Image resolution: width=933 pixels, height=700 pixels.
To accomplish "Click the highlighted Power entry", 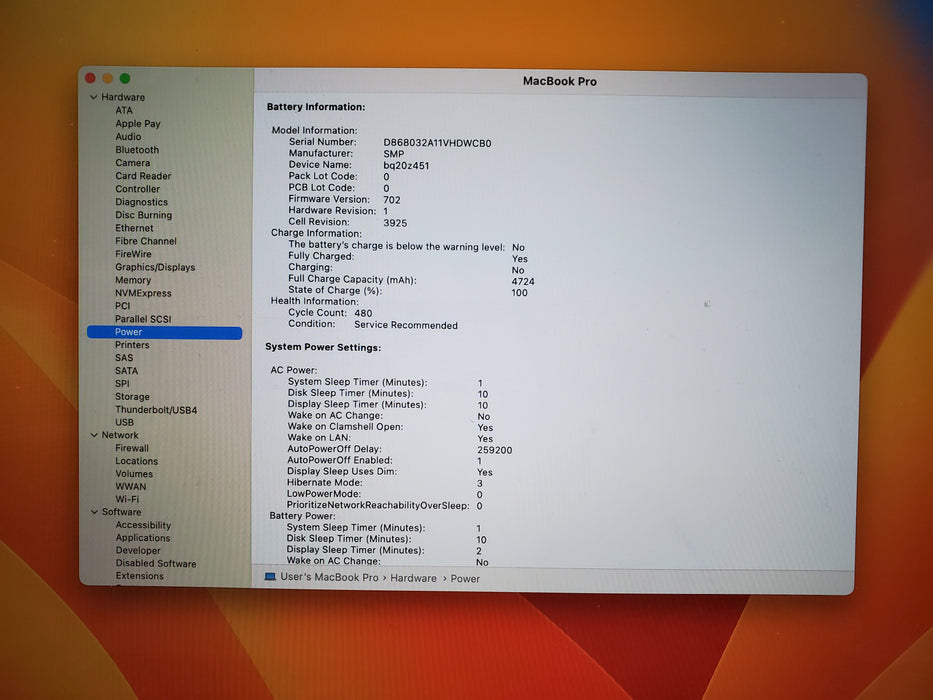I will [x=164, y=332].
